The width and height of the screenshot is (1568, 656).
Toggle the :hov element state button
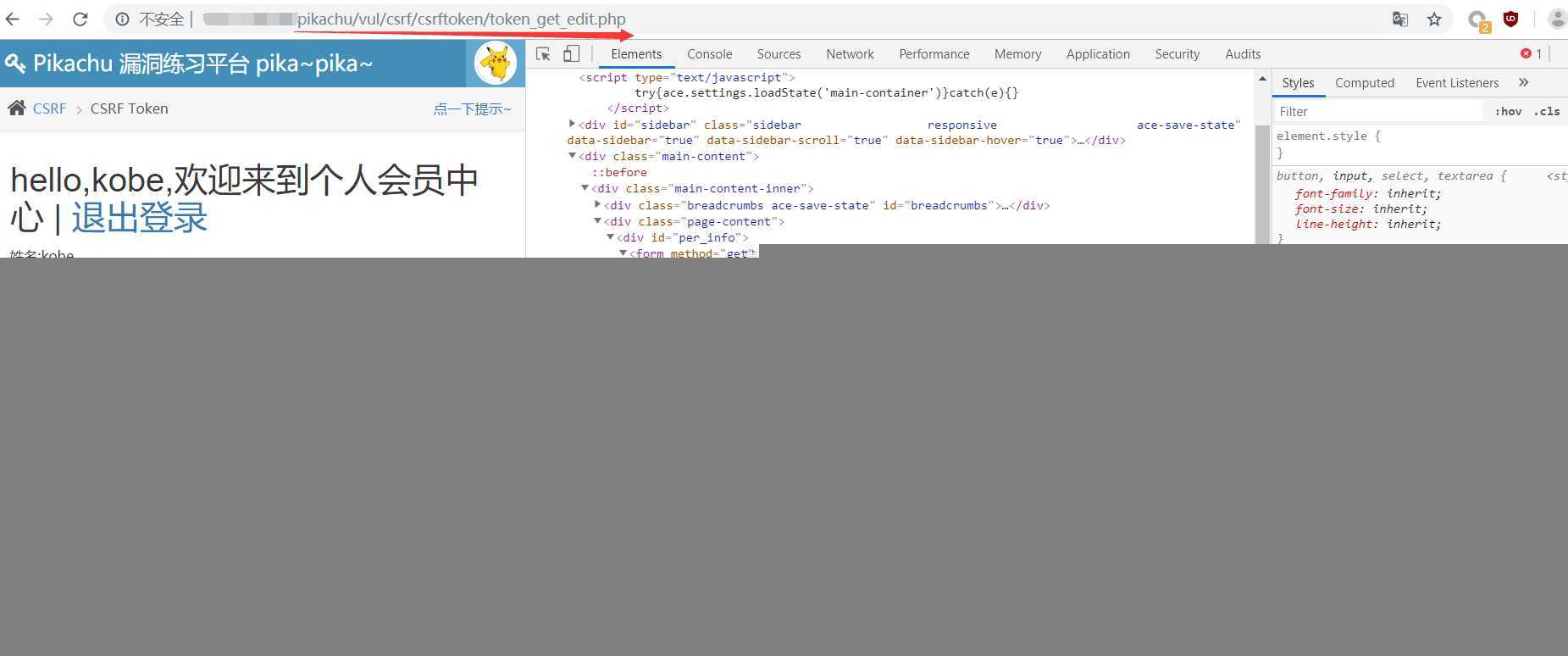coord(1508,111)
